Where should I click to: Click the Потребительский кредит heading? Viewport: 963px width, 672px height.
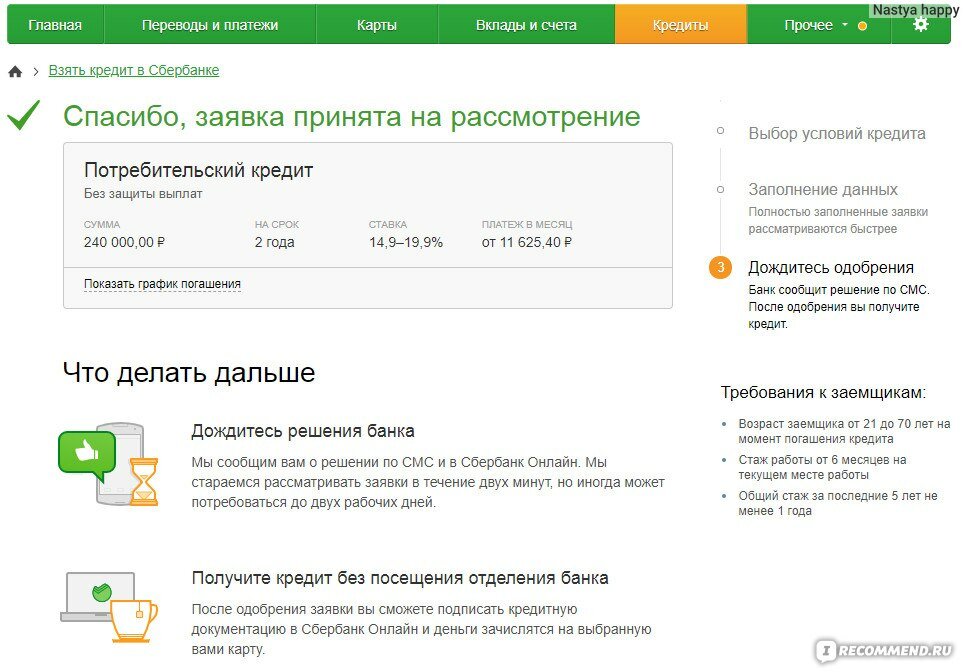pos(198,170)
